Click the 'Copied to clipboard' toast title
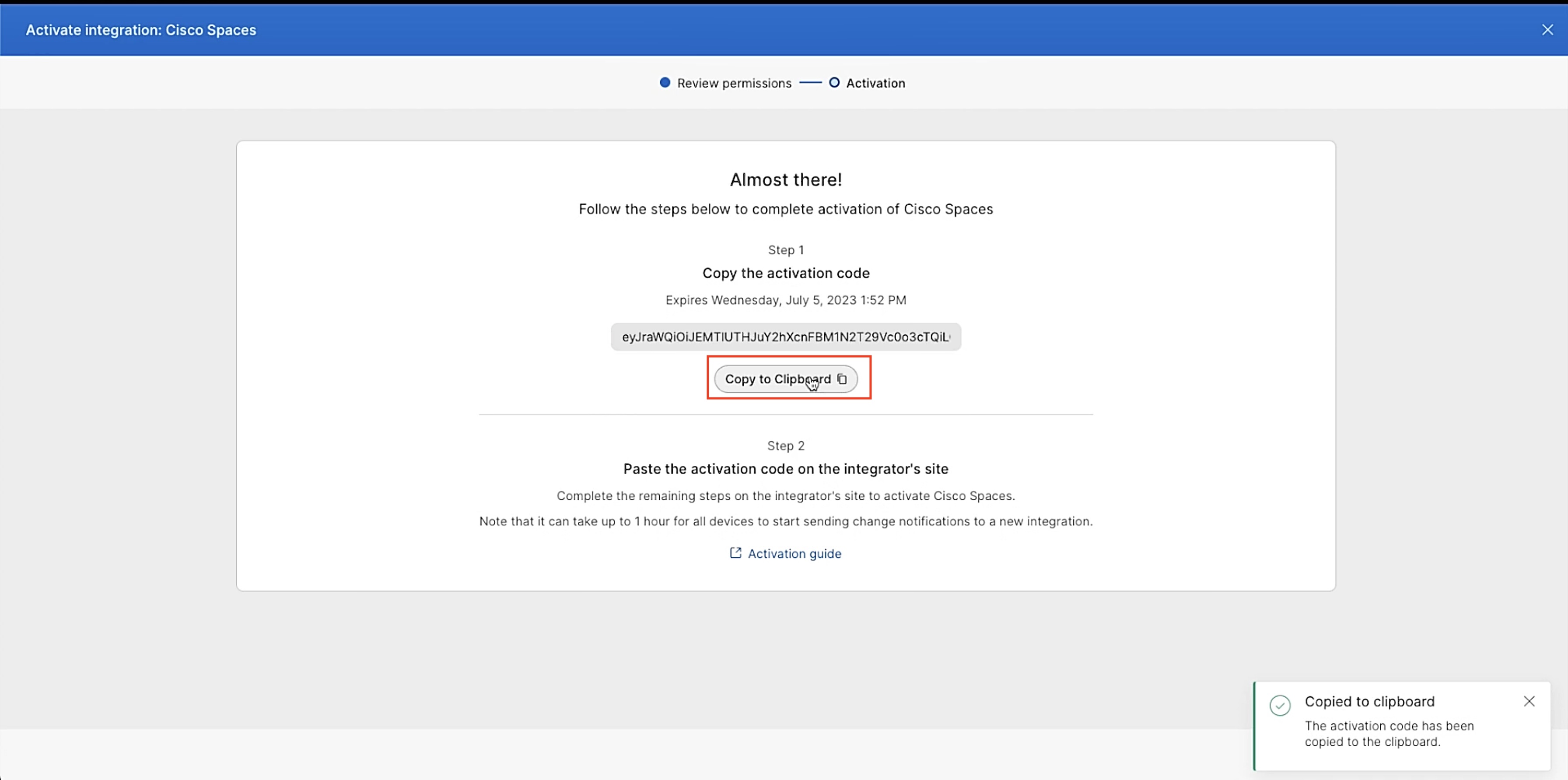 (1369, 702)
